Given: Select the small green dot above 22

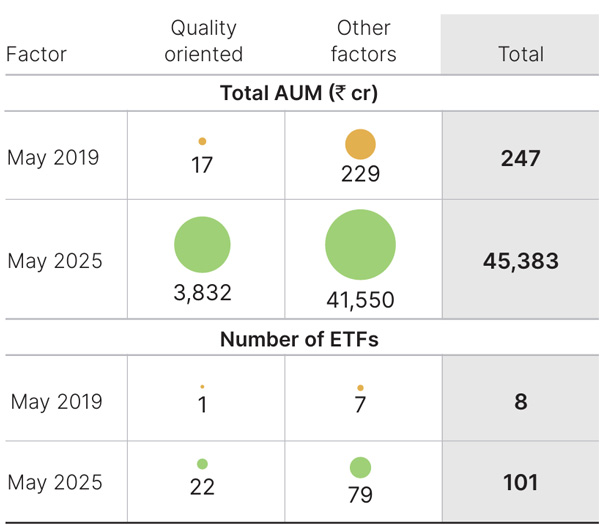Looking at the screenshot, I should point(202,464).
